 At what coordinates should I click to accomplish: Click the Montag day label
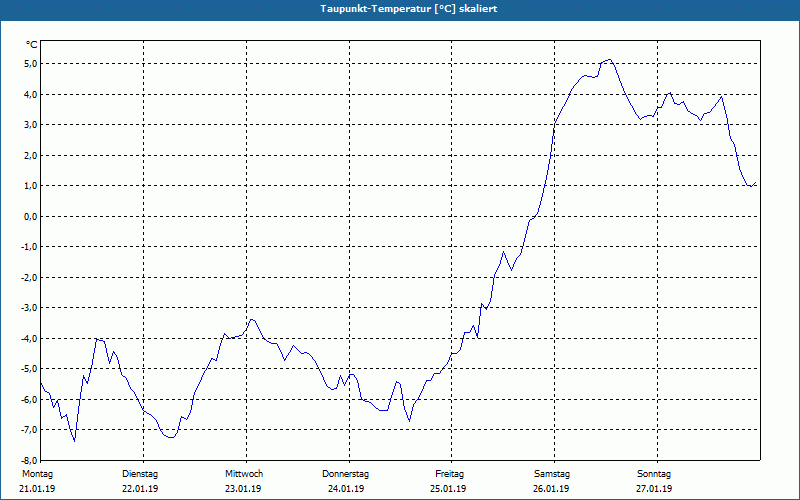(37, 474)
